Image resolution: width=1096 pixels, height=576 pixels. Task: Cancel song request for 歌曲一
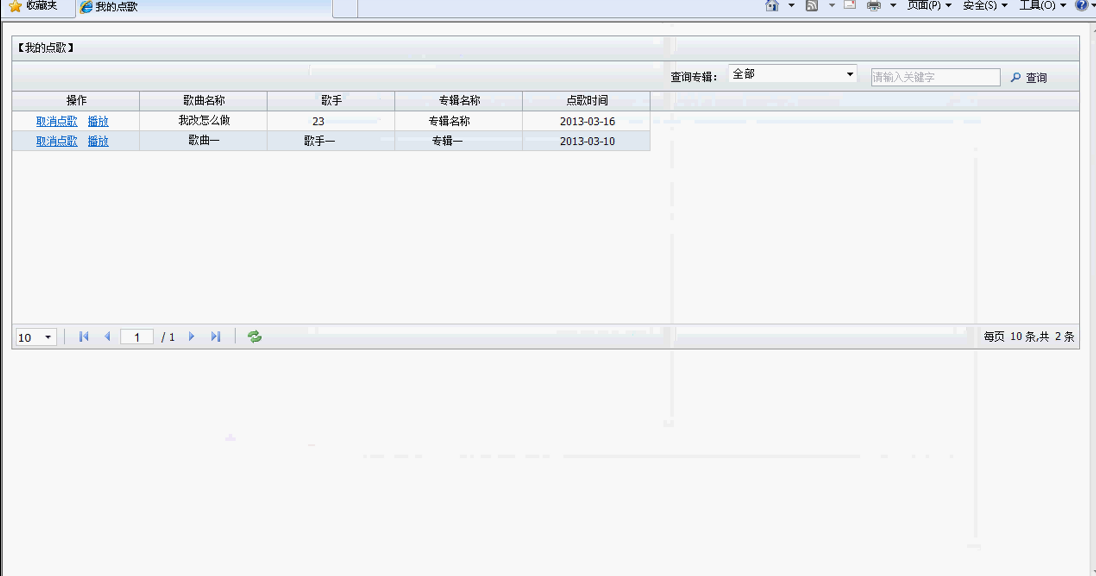[57, 141]
